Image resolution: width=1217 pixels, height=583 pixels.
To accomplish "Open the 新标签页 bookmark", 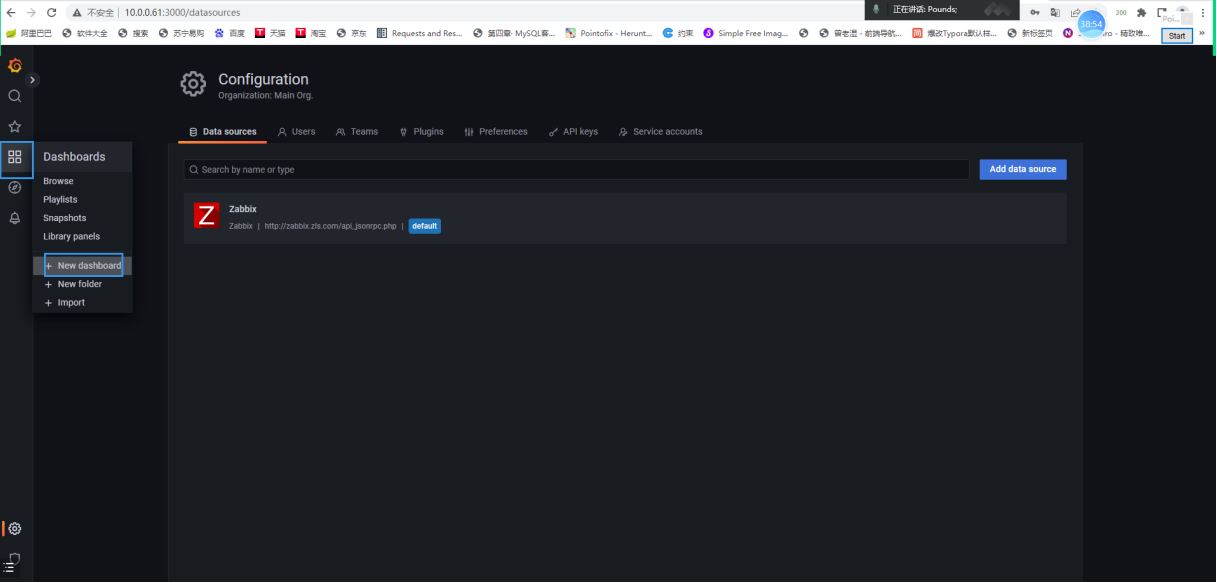I will [x=1030, y=33].
